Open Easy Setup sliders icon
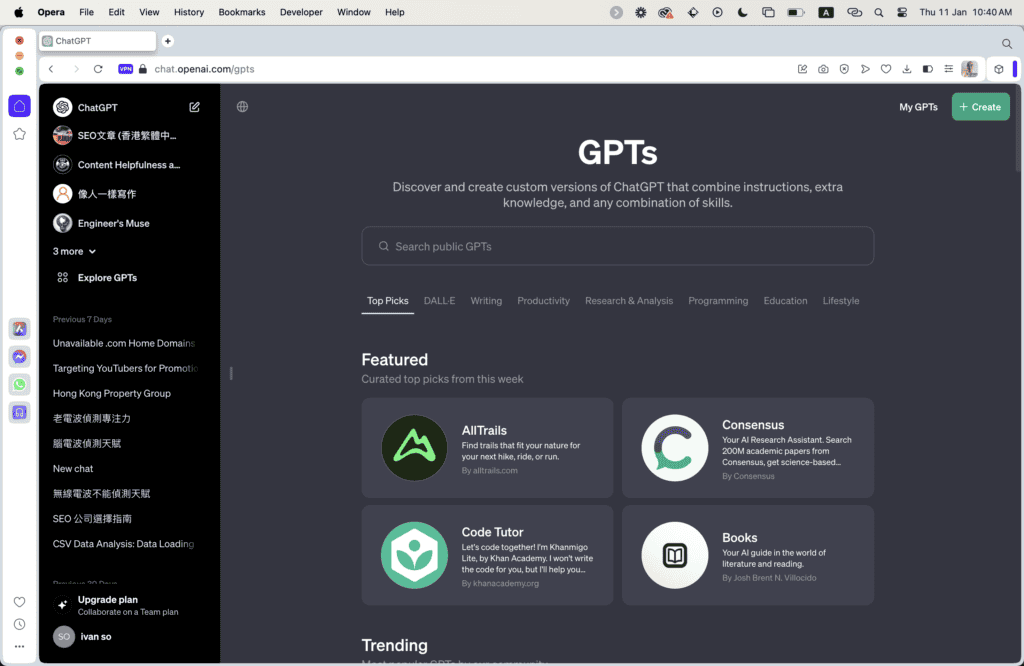1024x666 pixels. [x=948, y=69]
